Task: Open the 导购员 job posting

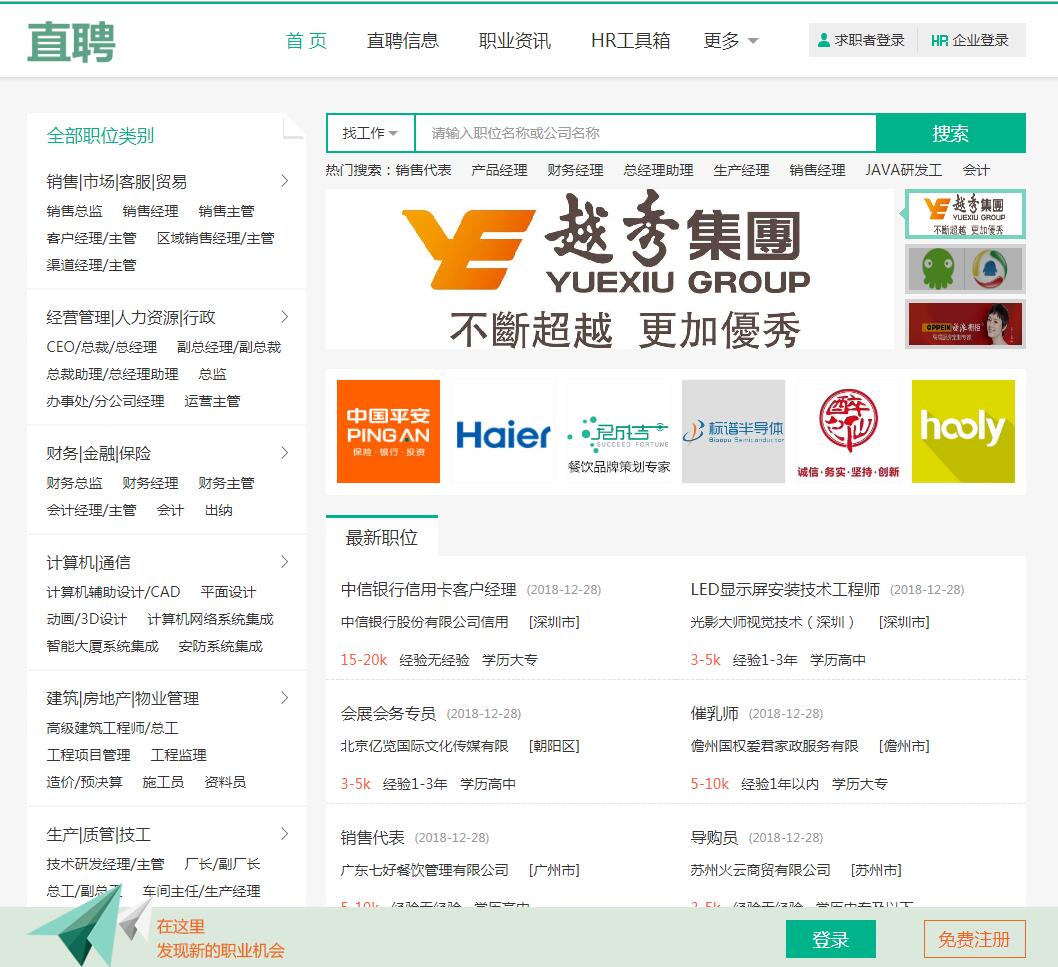Action: point(715,837)
